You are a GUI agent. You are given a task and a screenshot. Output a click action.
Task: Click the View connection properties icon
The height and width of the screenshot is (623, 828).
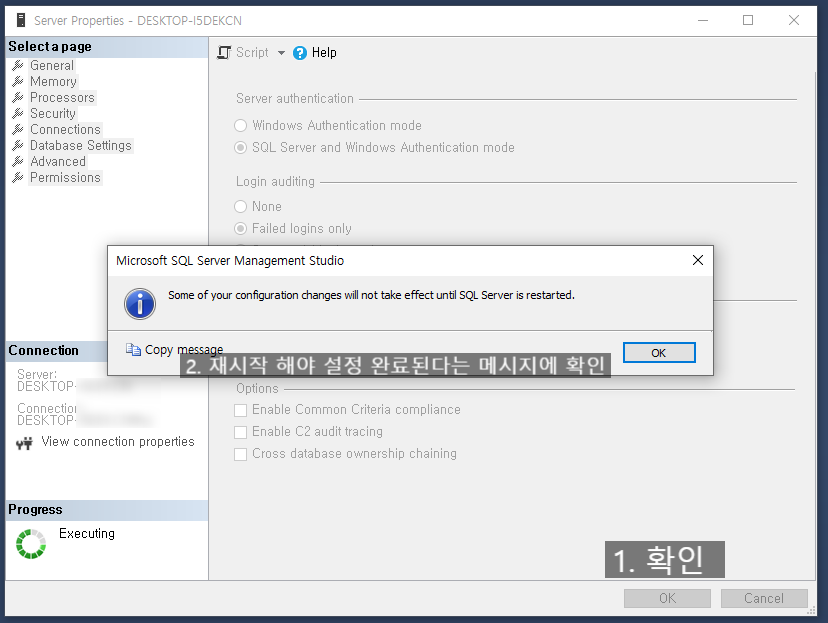(x=24, y=443)
